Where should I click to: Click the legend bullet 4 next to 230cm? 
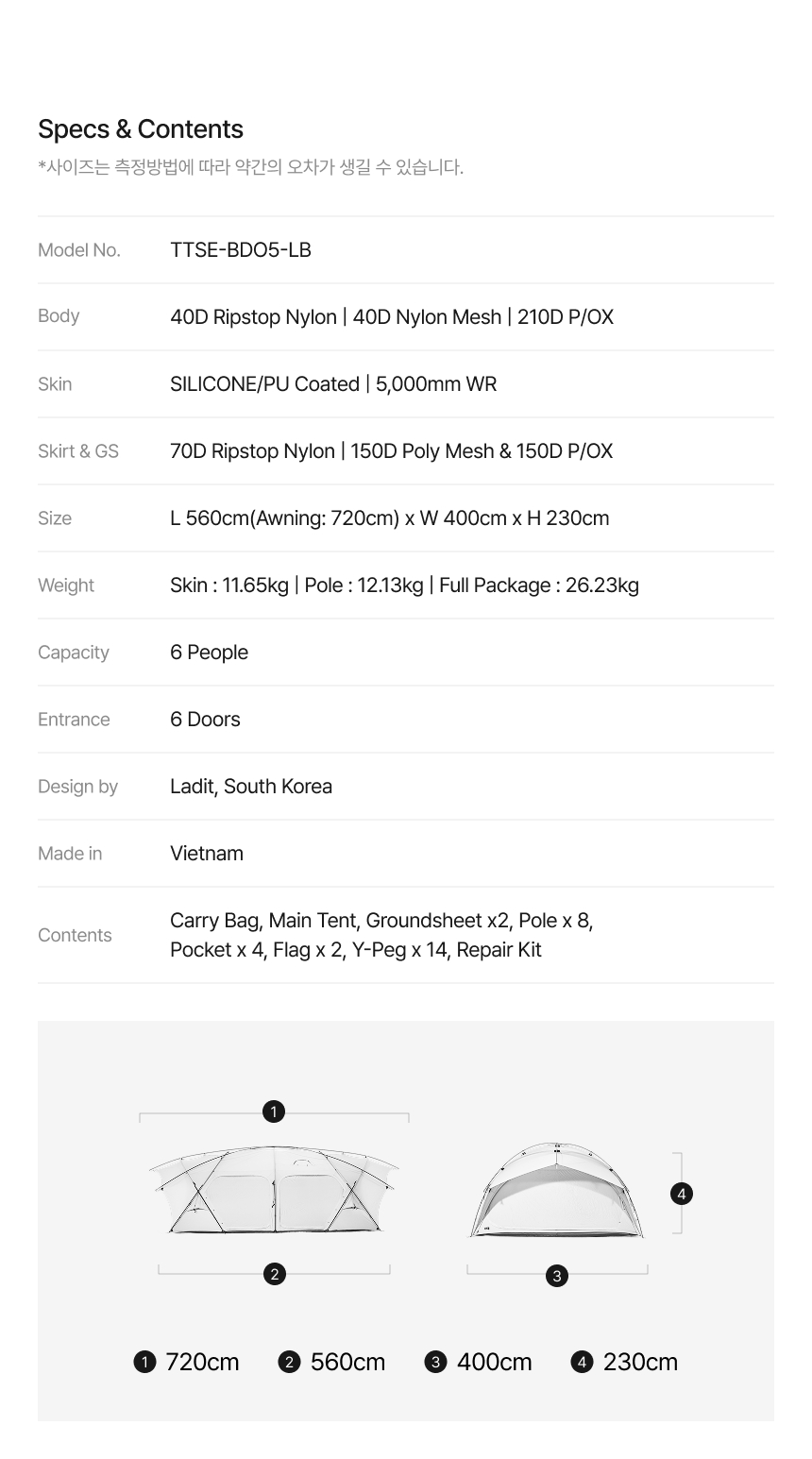pos(582,1362)
